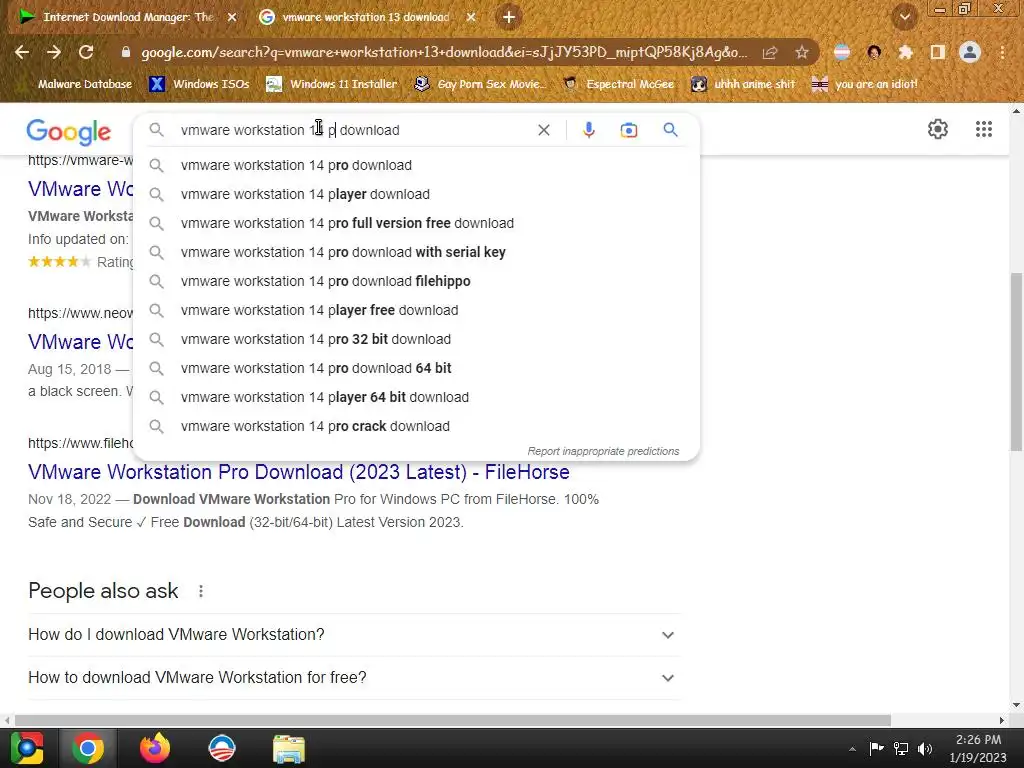Open Google quick settings gear

click(938, 129)
